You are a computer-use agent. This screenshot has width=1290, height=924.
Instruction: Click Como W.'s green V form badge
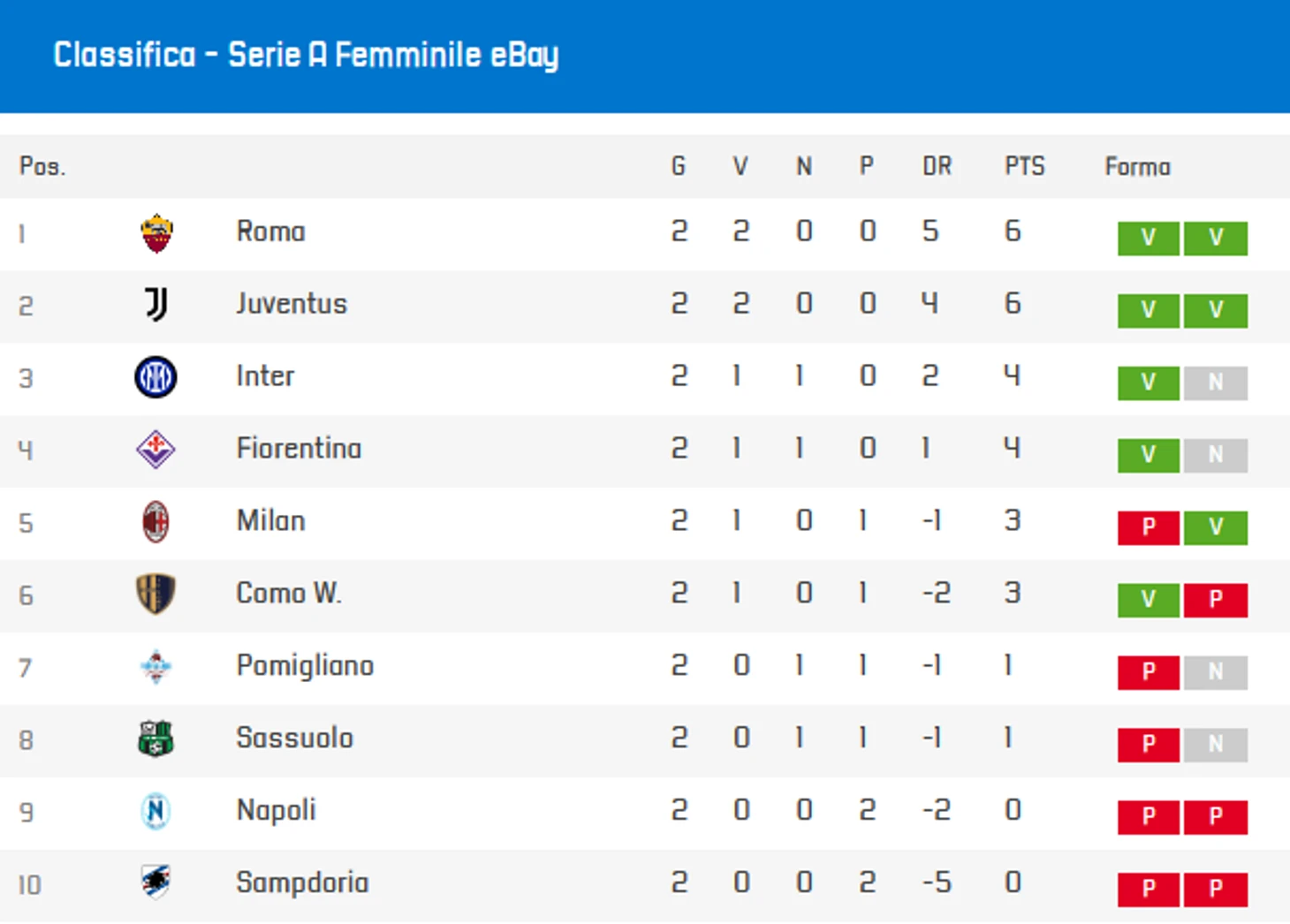click(x=1149, y=600)
